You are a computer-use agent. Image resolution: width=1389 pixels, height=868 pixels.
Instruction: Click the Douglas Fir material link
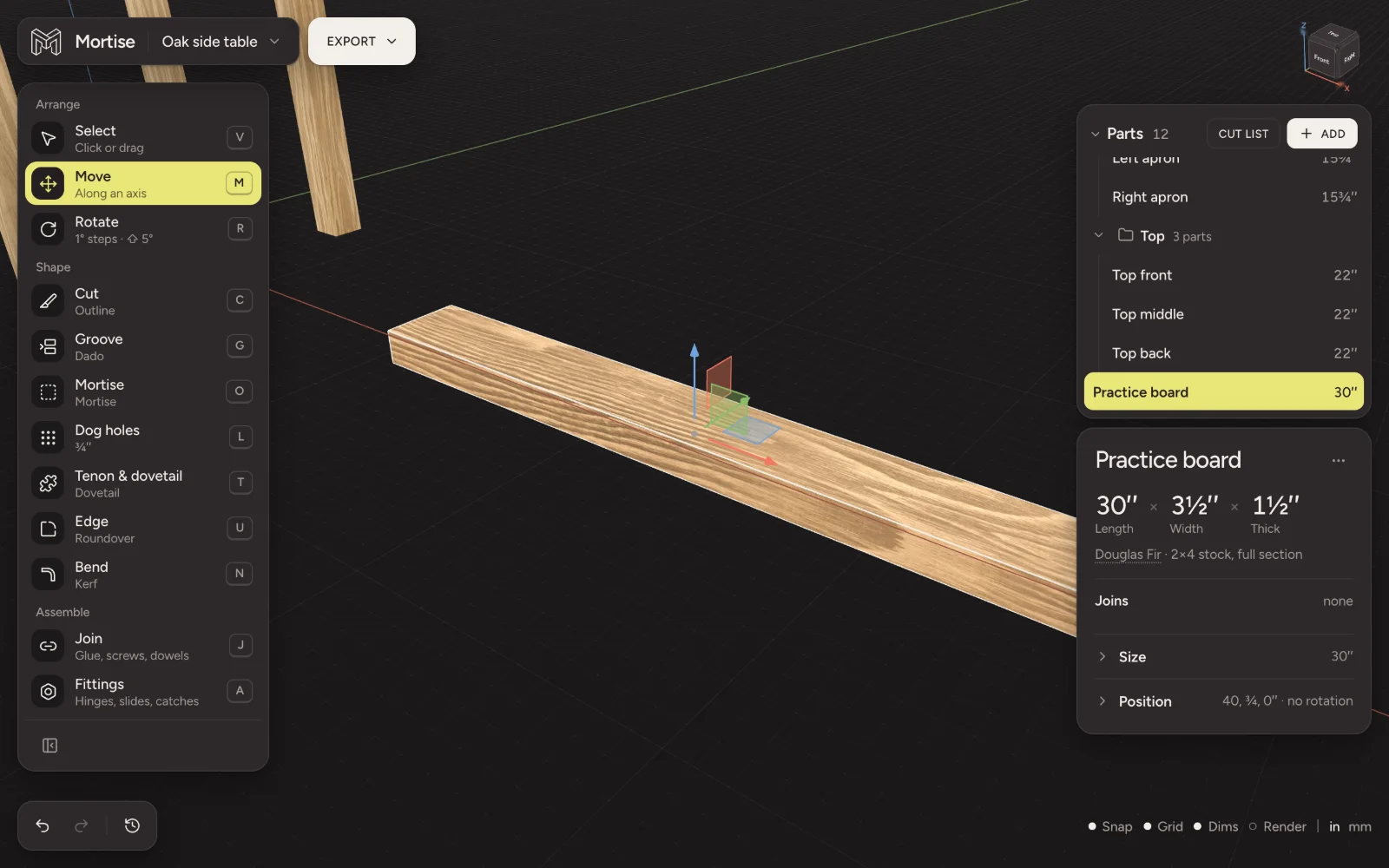pyautogui.click(x=1128, y=555)
